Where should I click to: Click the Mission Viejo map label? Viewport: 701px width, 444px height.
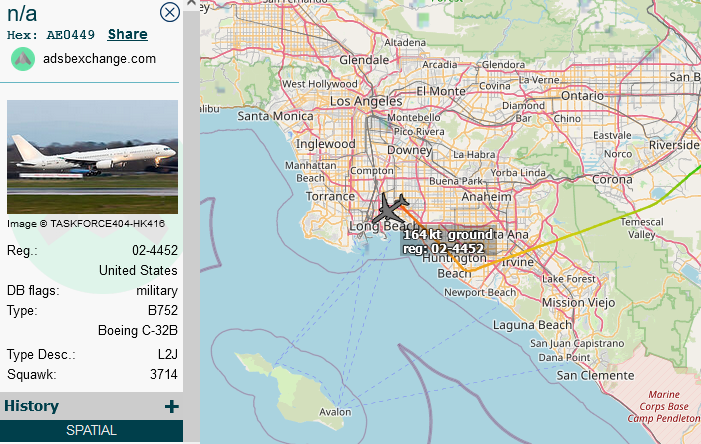(579, 303)
